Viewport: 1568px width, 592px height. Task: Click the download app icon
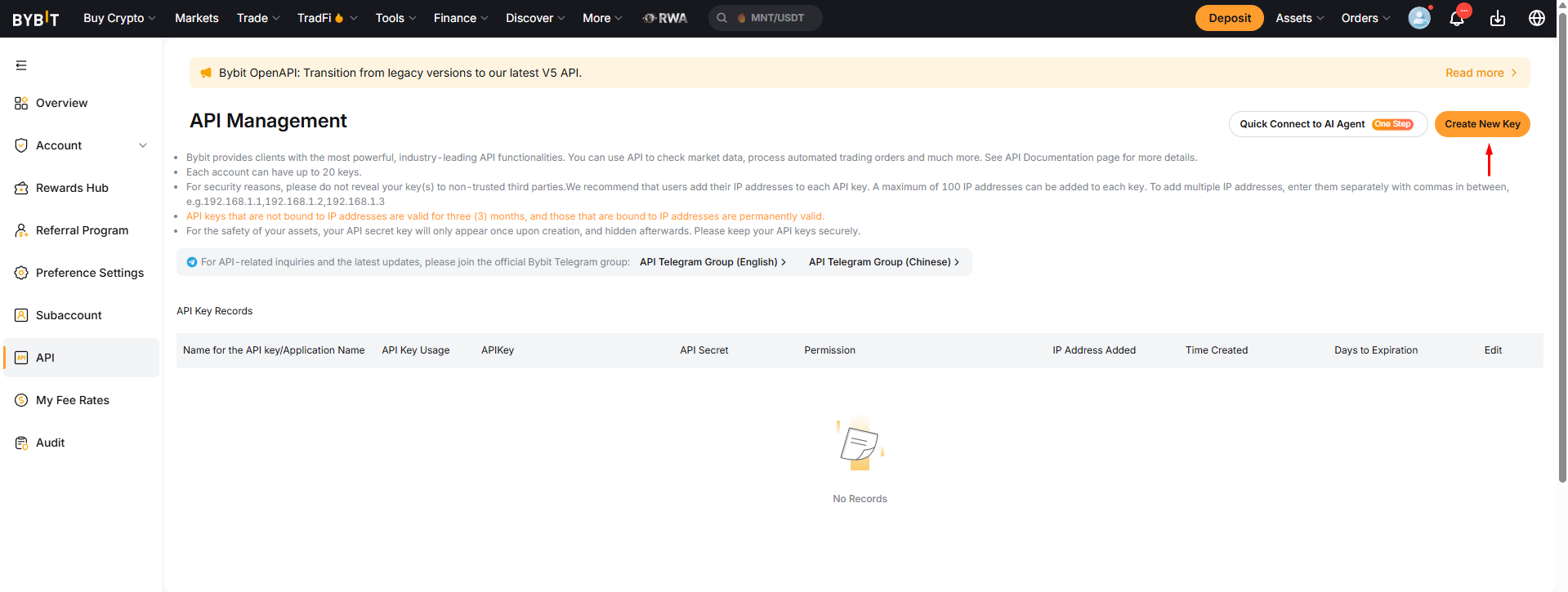pyautogui.click(x=1498, y=18)
